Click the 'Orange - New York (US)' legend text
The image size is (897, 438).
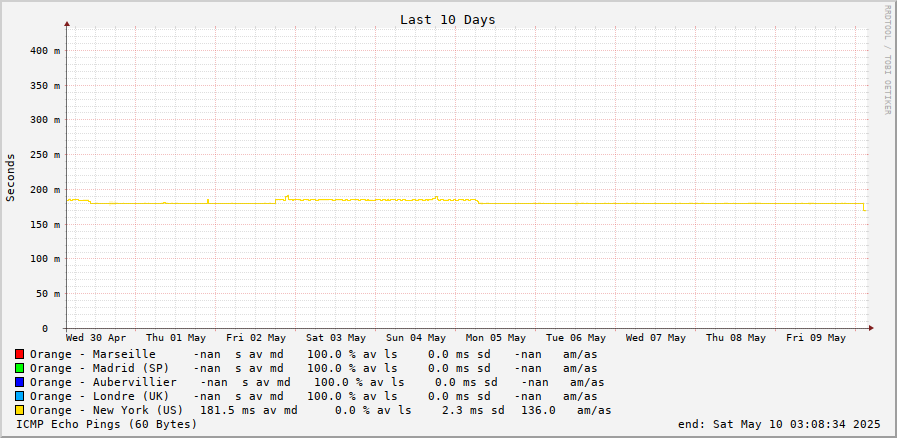[x=106, y=410]
